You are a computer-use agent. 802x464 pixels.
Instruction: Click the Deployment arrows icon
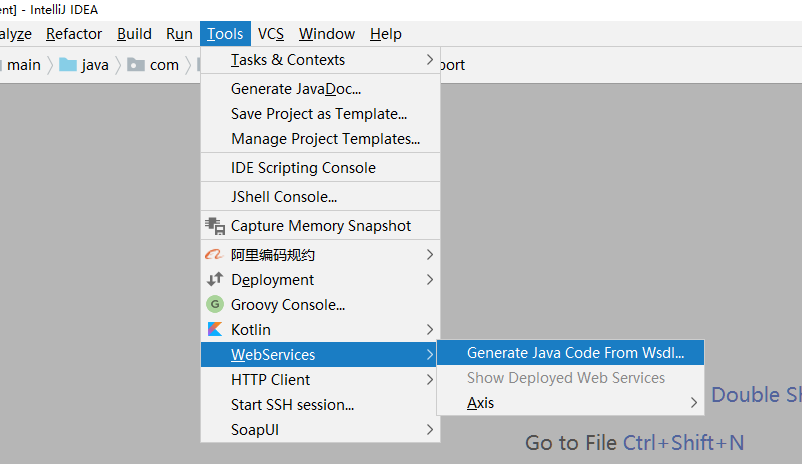[215, 279]
